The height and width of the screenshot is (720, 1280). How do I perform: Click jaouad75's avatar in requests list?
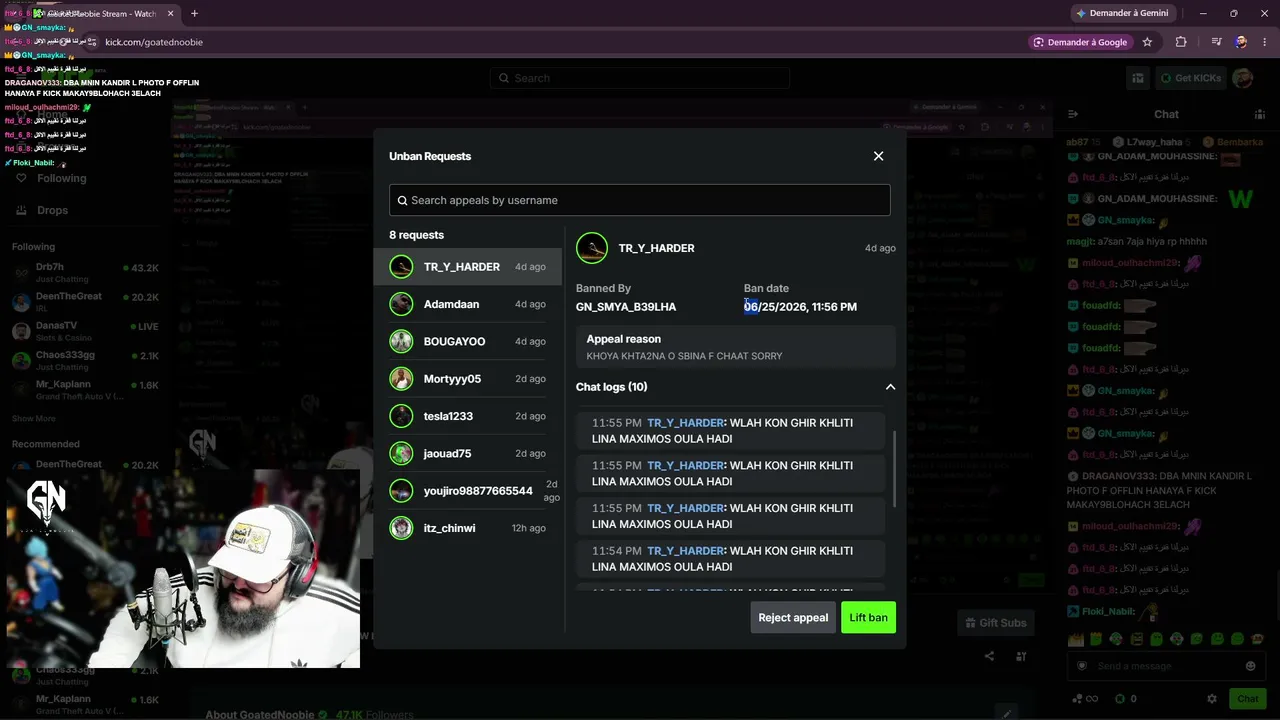tap(401, 453)
